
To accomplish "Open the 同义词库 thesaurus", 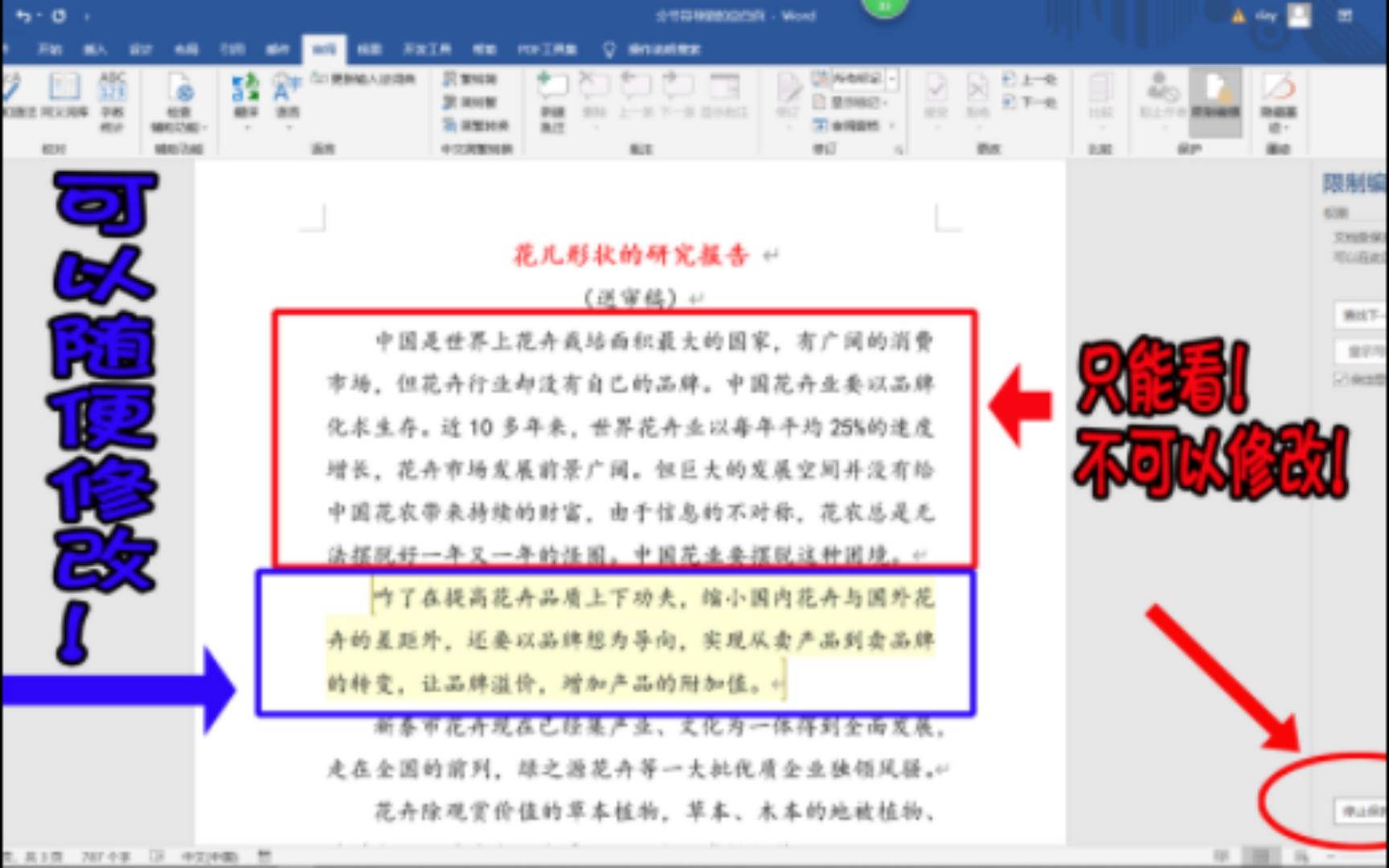I will [x=64, y=96].
